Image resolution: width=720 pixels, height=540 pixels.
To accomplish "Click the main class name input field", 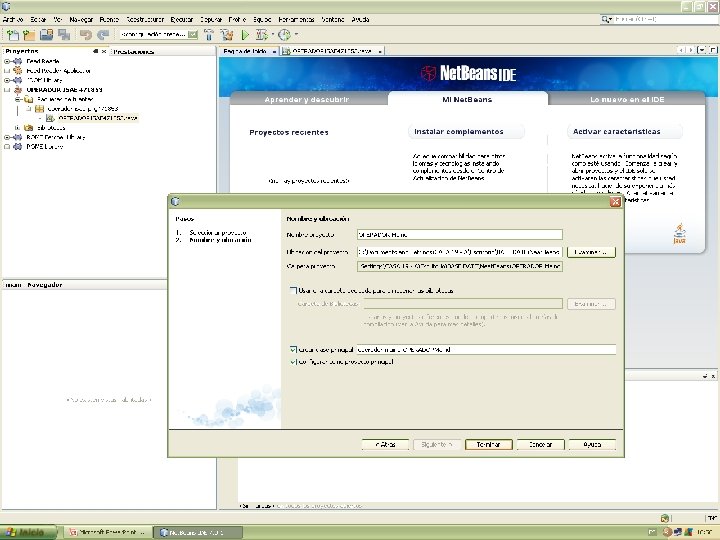I will (x=486, y=349).
